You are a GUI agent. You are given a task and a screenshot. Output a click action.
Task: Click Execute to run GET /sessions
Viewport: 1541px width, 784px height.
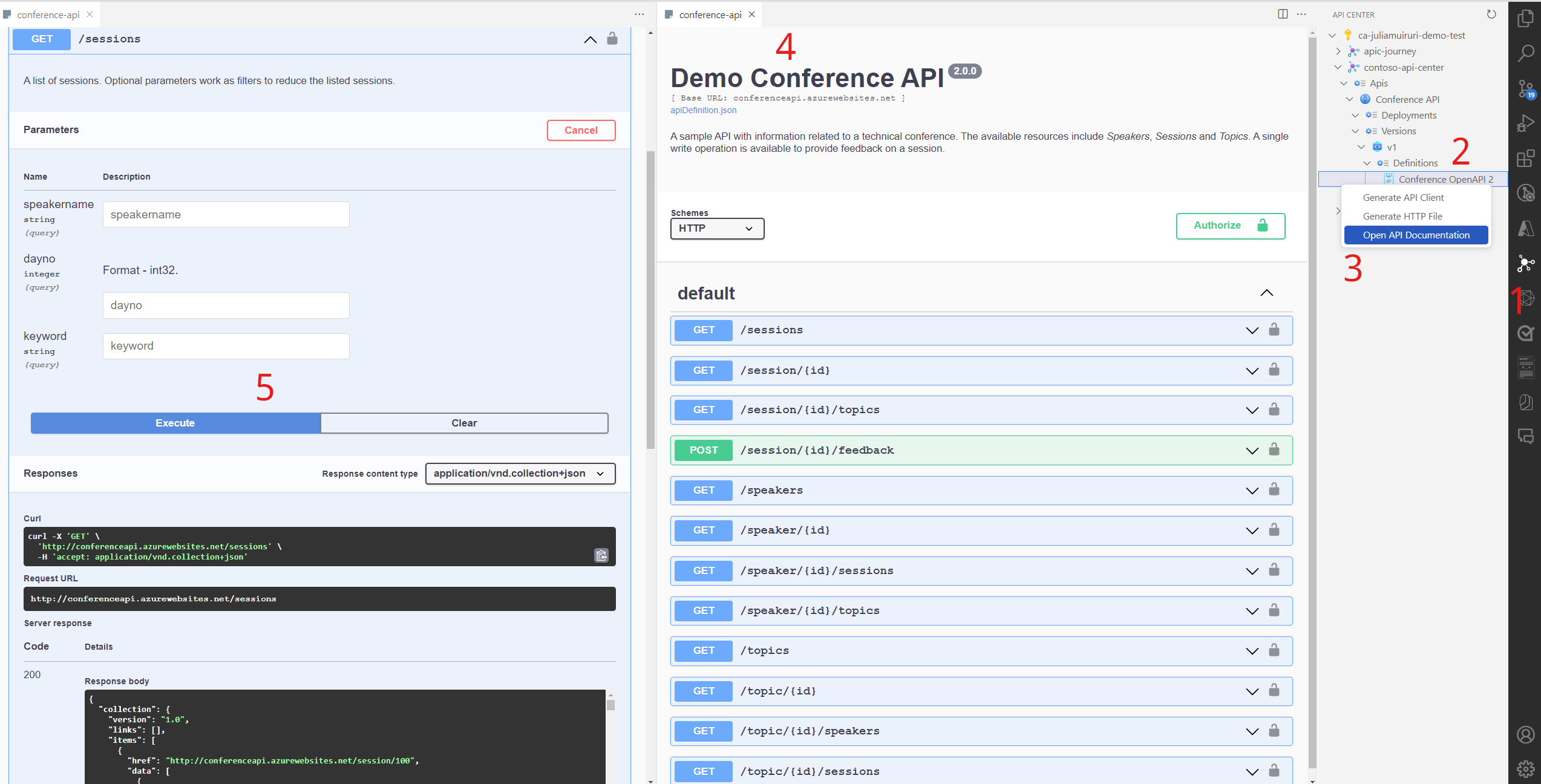point(175,422)
